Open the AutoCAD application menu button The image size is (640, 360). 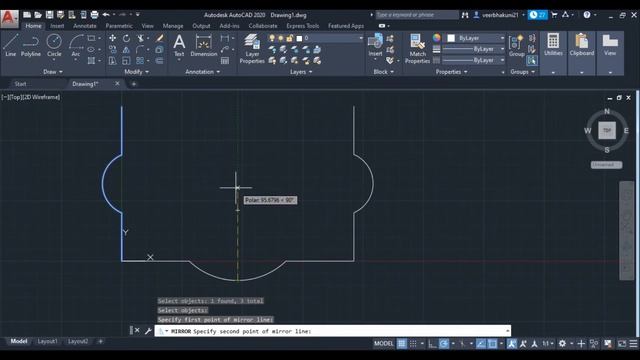[x=9, y=18]
